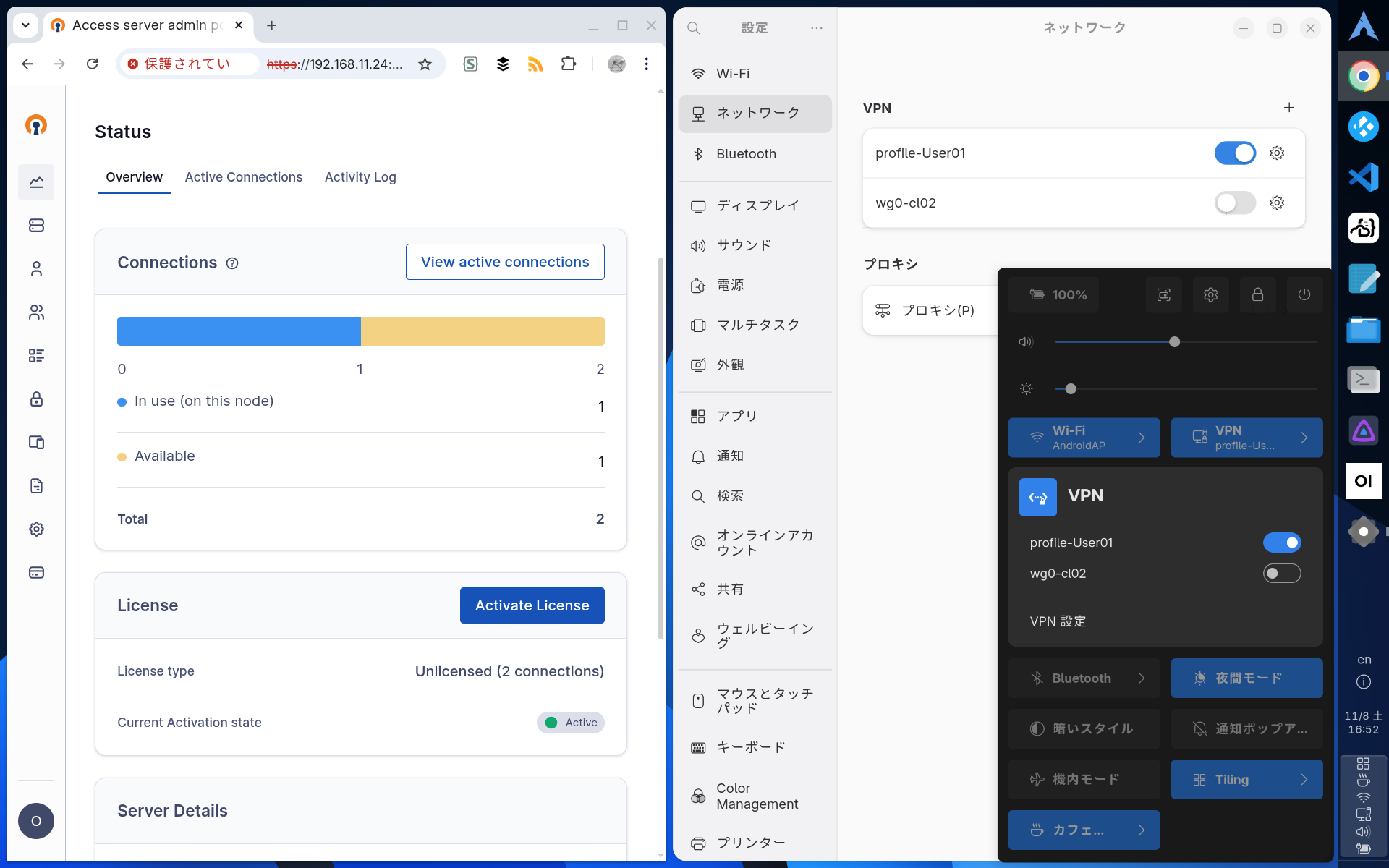Expand the Bluetooth quick settings arrow
The width and height of the screenshot is (1389, 868).
pyautogui.click(x=1142, y=678)
